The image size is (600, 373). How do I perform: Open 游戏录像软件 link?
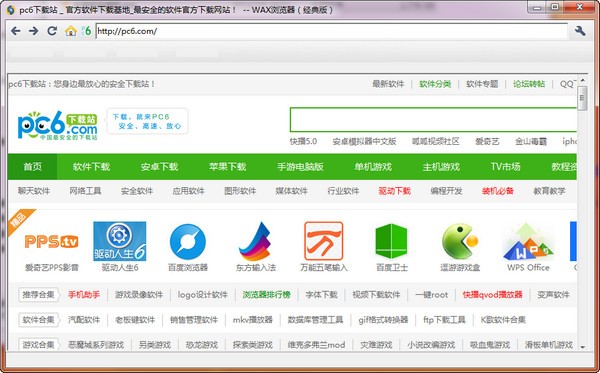pyautogui.click(x=139, y=295)
